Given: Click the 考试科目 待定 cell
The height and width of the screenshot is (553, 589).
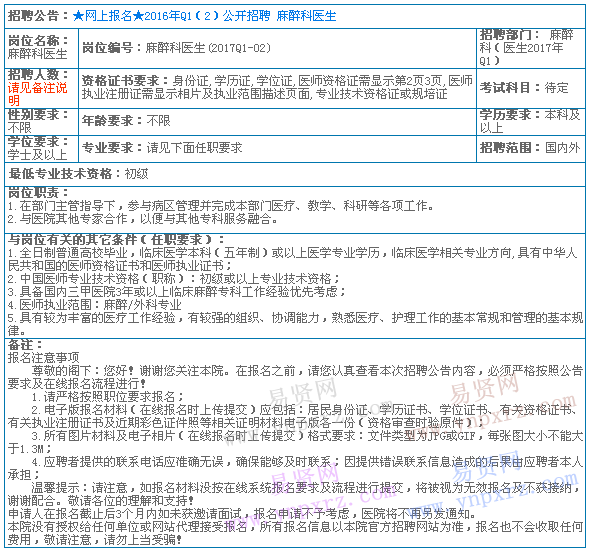Looking at the screenshot, I should pos(531,88).
